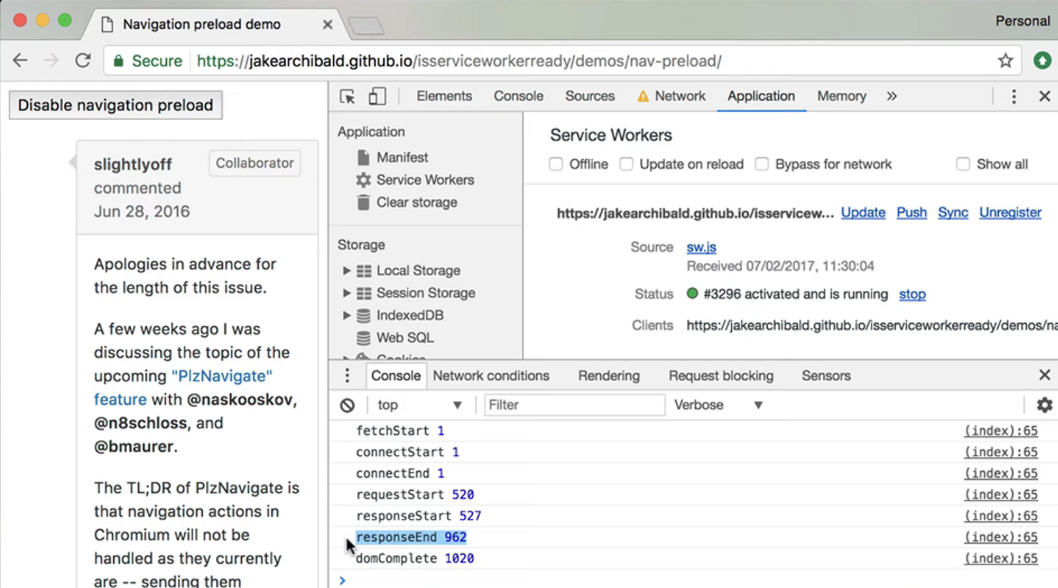Switch to the Sources tab
Screen dimensions: 1058x588
(590, 97)
